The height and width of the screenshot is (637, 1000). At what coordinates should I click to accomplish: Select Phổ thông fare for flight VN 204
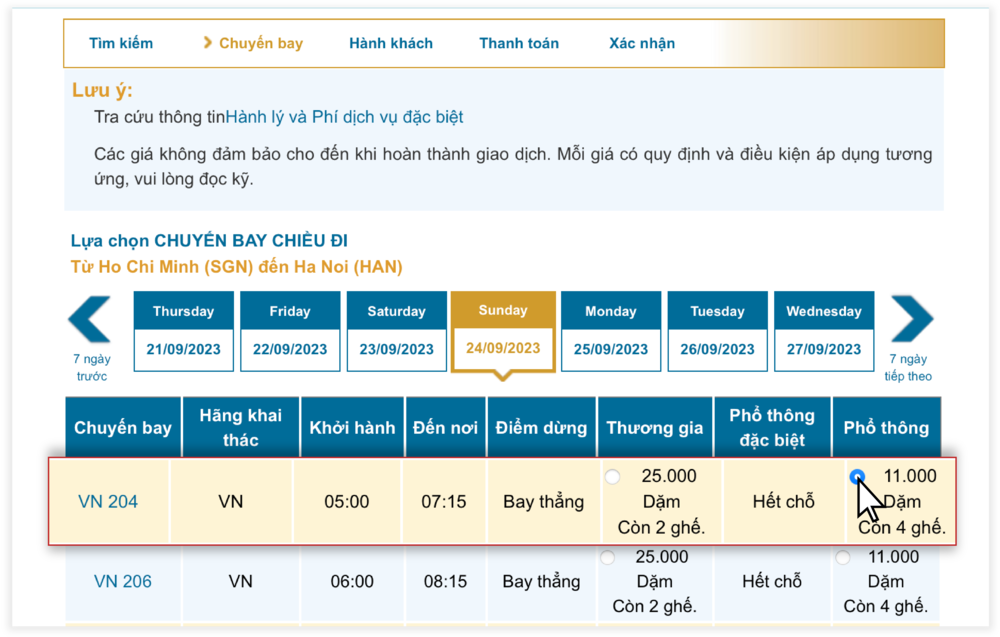click(858, 477)
